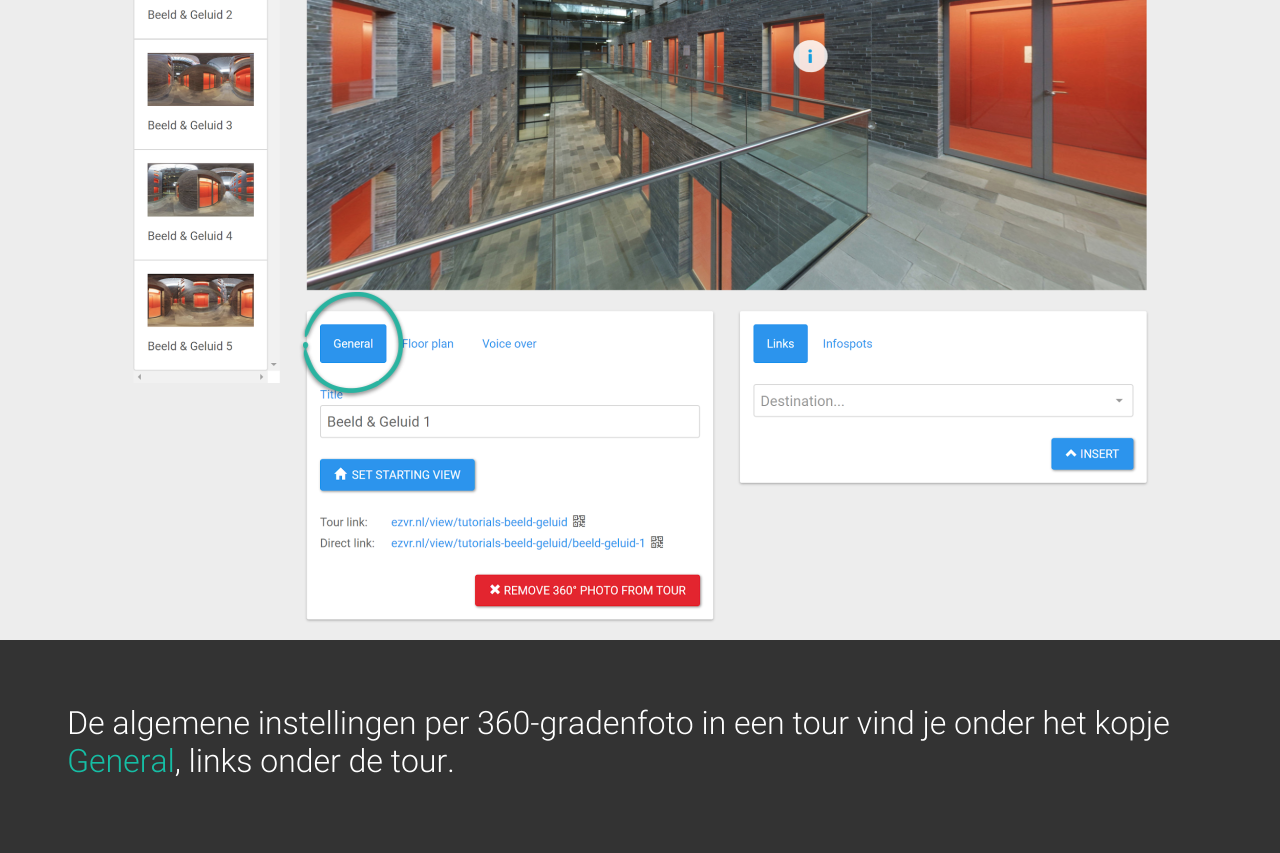Open the beeld-geluid-1 direct link
The image size is (1280, 853).
click(518, 543)
